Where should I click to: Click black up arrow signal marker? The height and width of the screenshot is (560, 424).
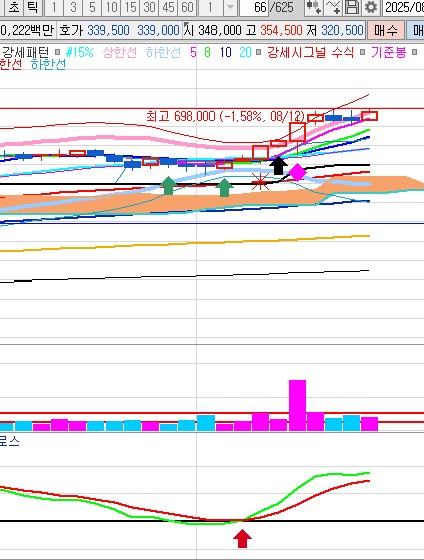point(278,165)
